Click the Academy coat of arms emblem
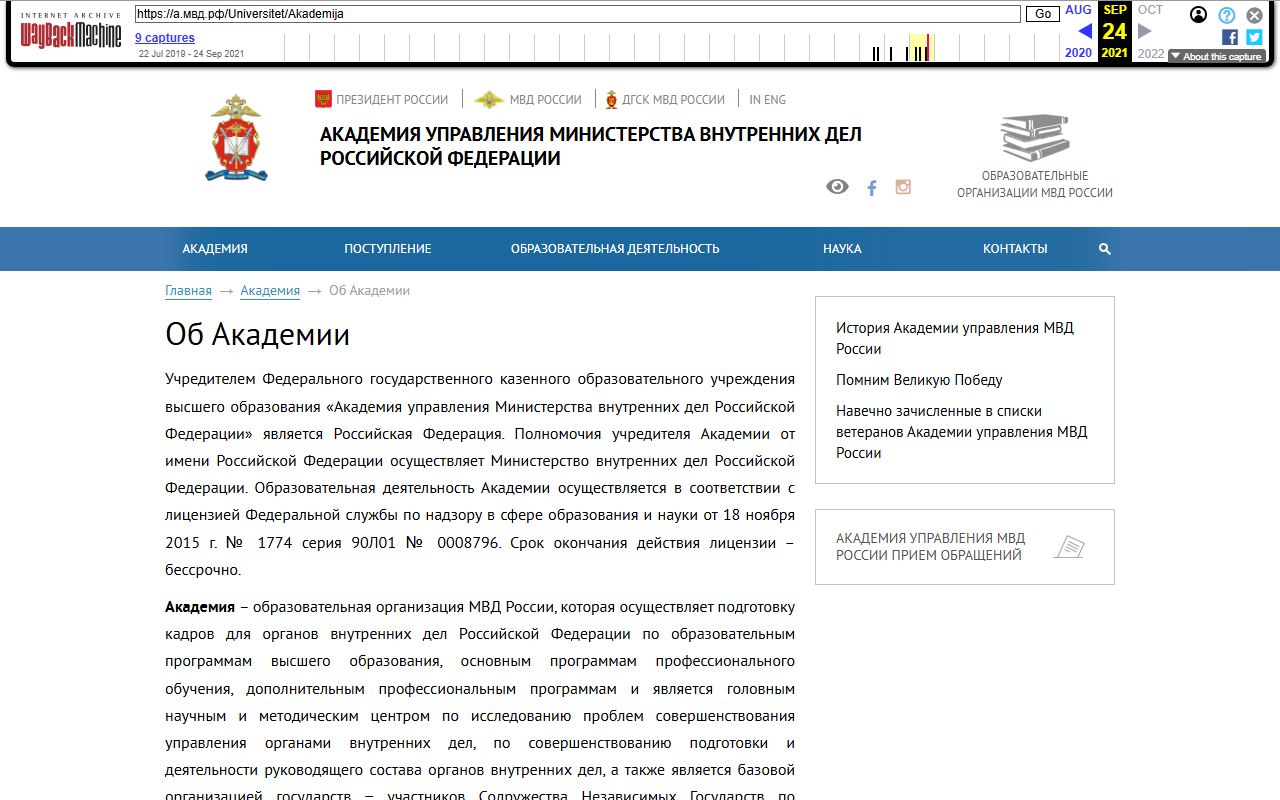The width and height of the screenshot is (1280, 800). coord(236,138)
